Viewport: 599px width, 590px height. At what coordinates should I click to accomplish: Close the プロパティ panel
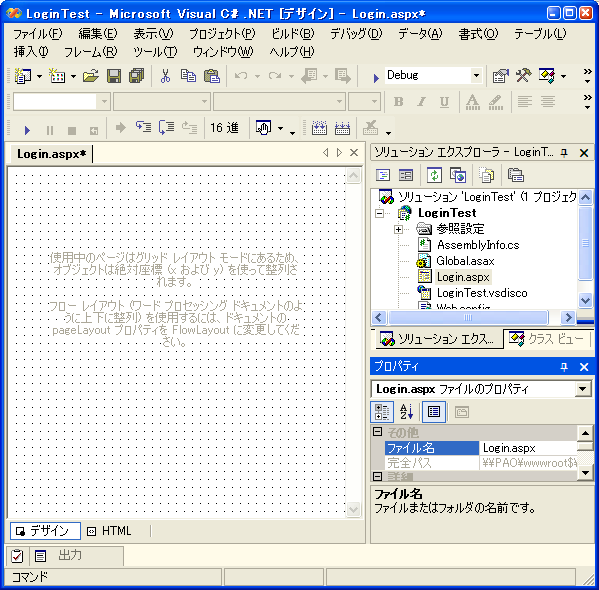coord(584,367)
